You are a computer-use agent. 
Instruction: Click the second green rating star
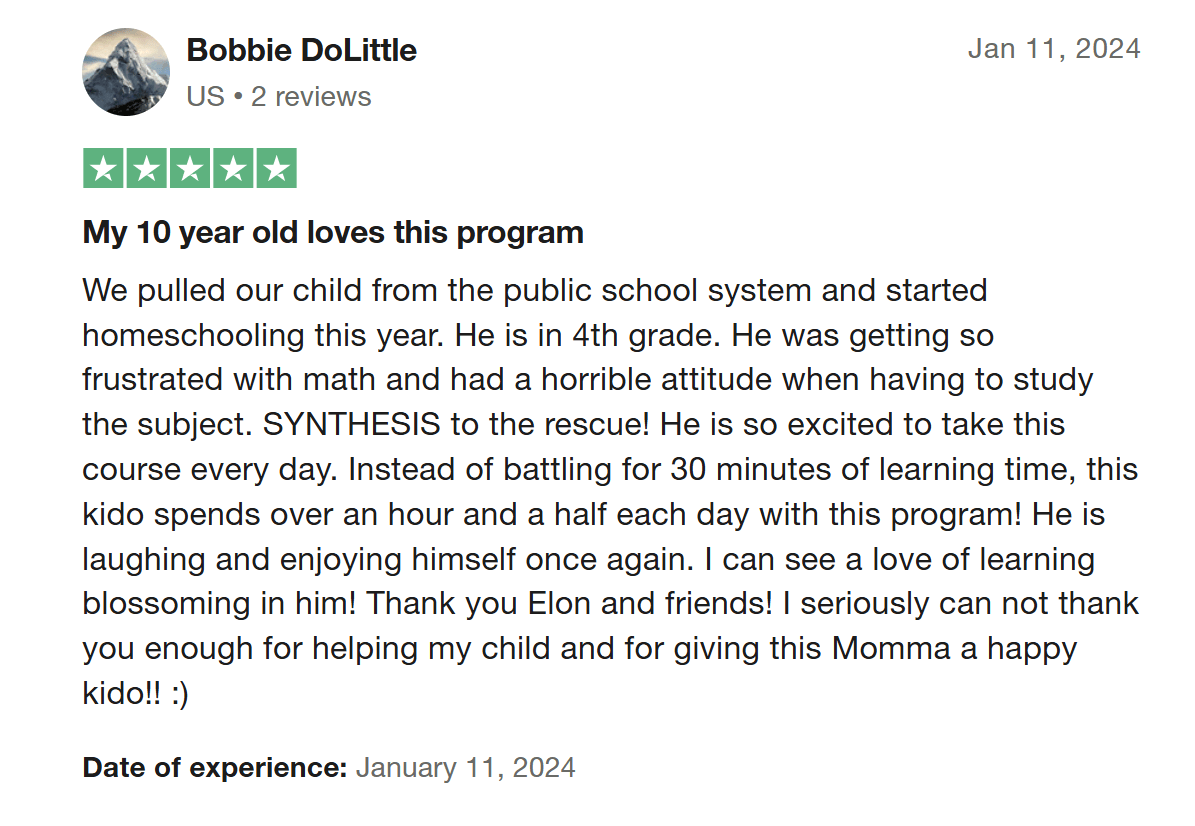tap(146, 169)
